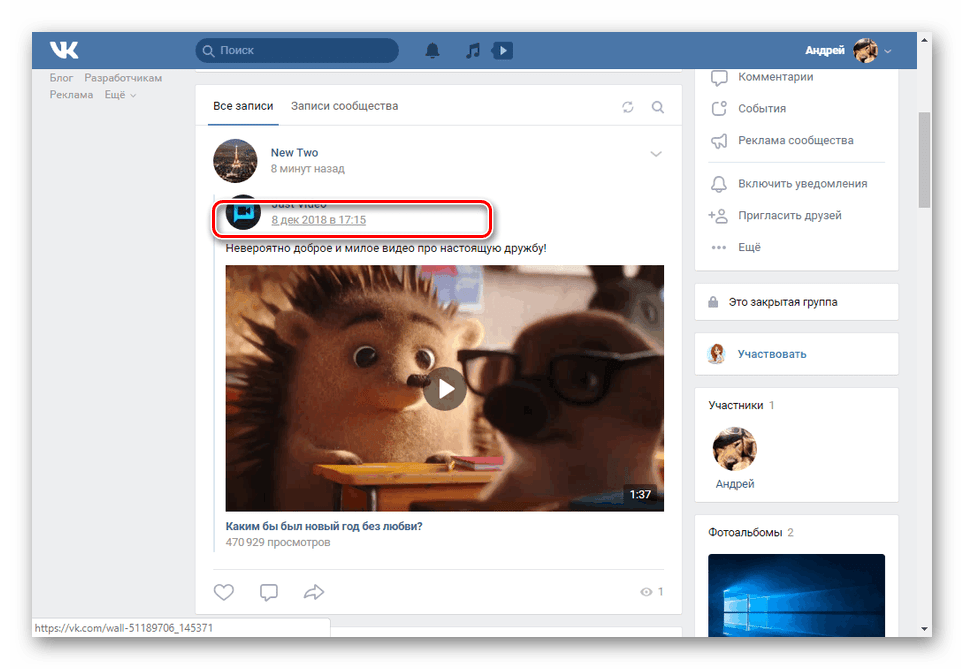Click the add-person icon for Пригласить друзей

(x=717, y=216)
